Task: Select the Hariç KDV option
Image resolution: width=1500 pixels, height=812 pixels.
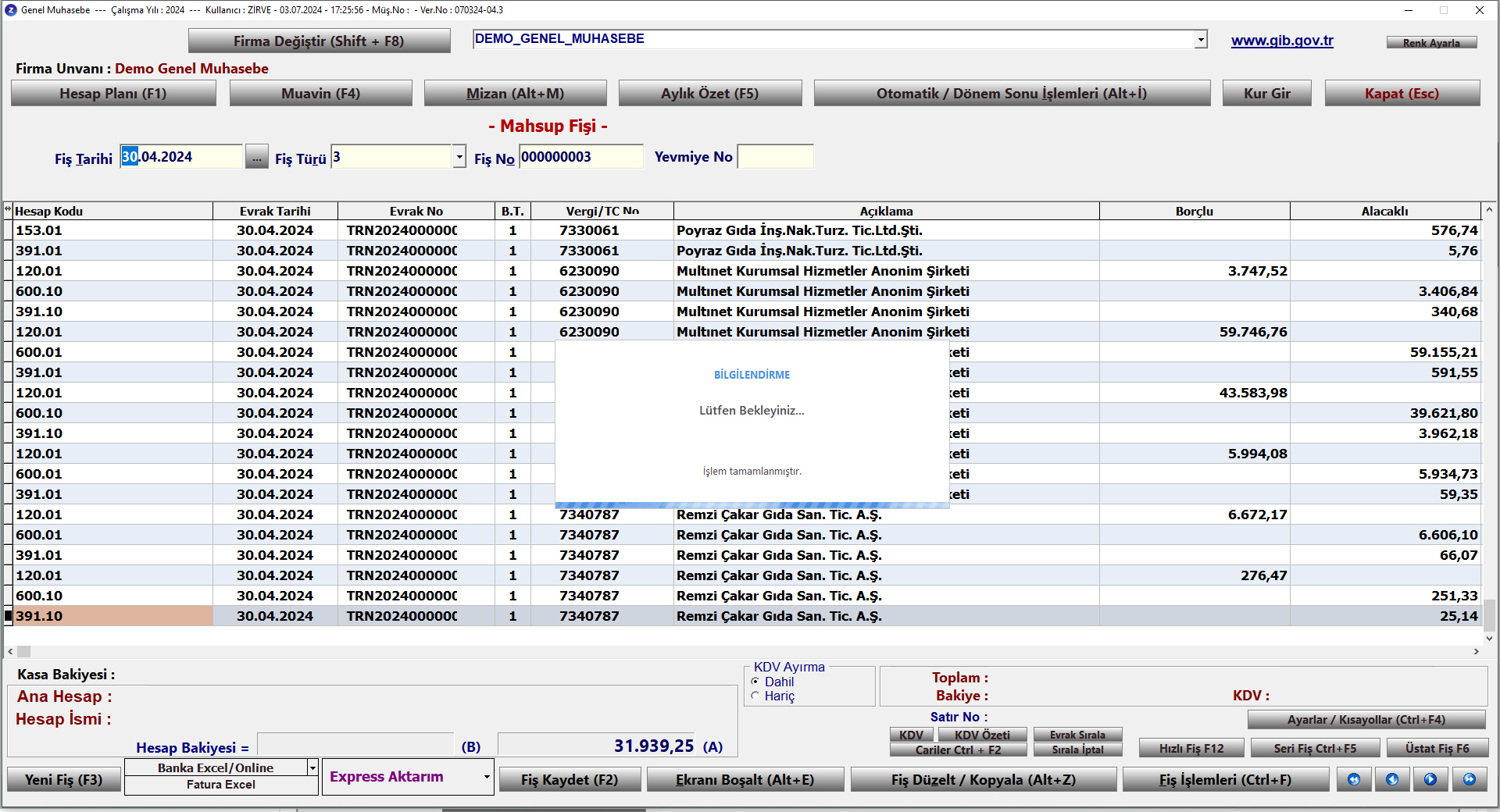Action: click(755, 696)
